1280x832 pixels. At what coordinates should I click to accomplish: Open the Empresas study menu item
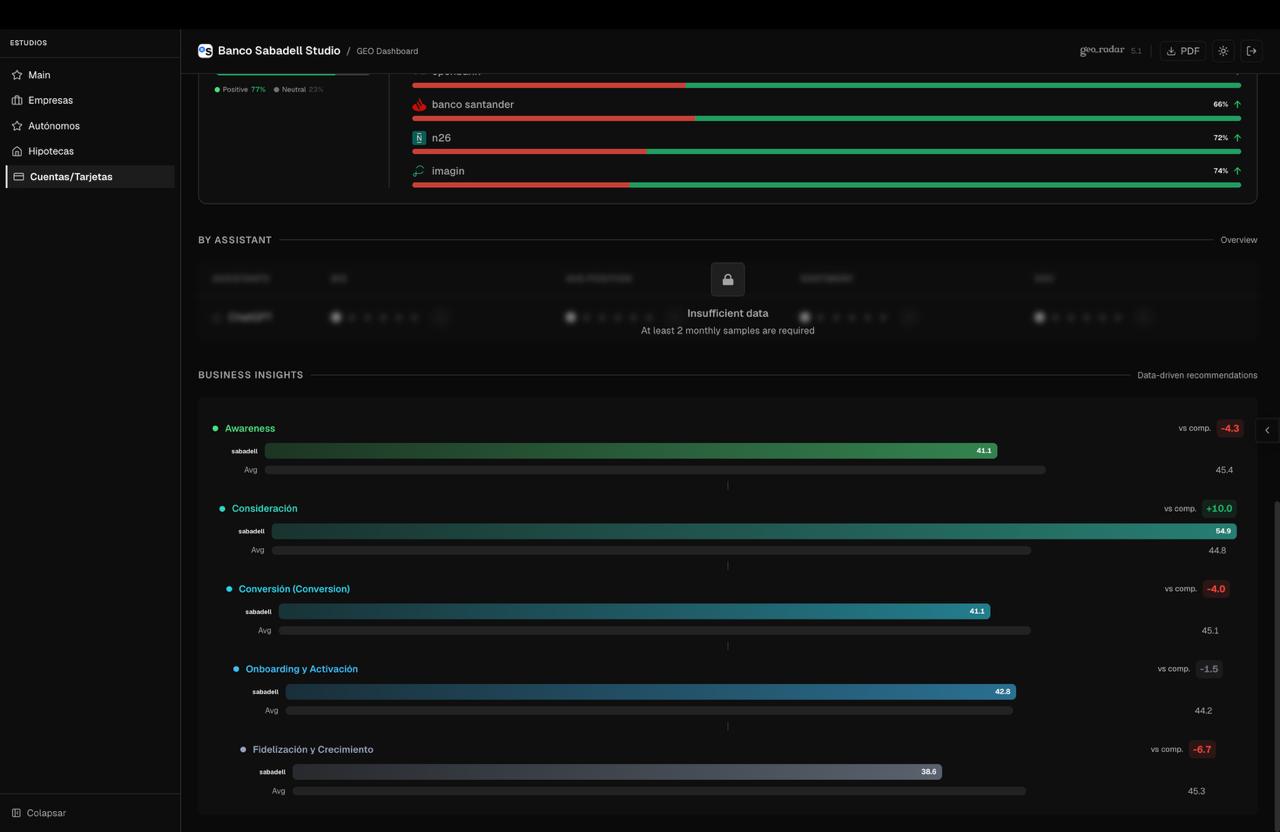(x=50, y=100)
